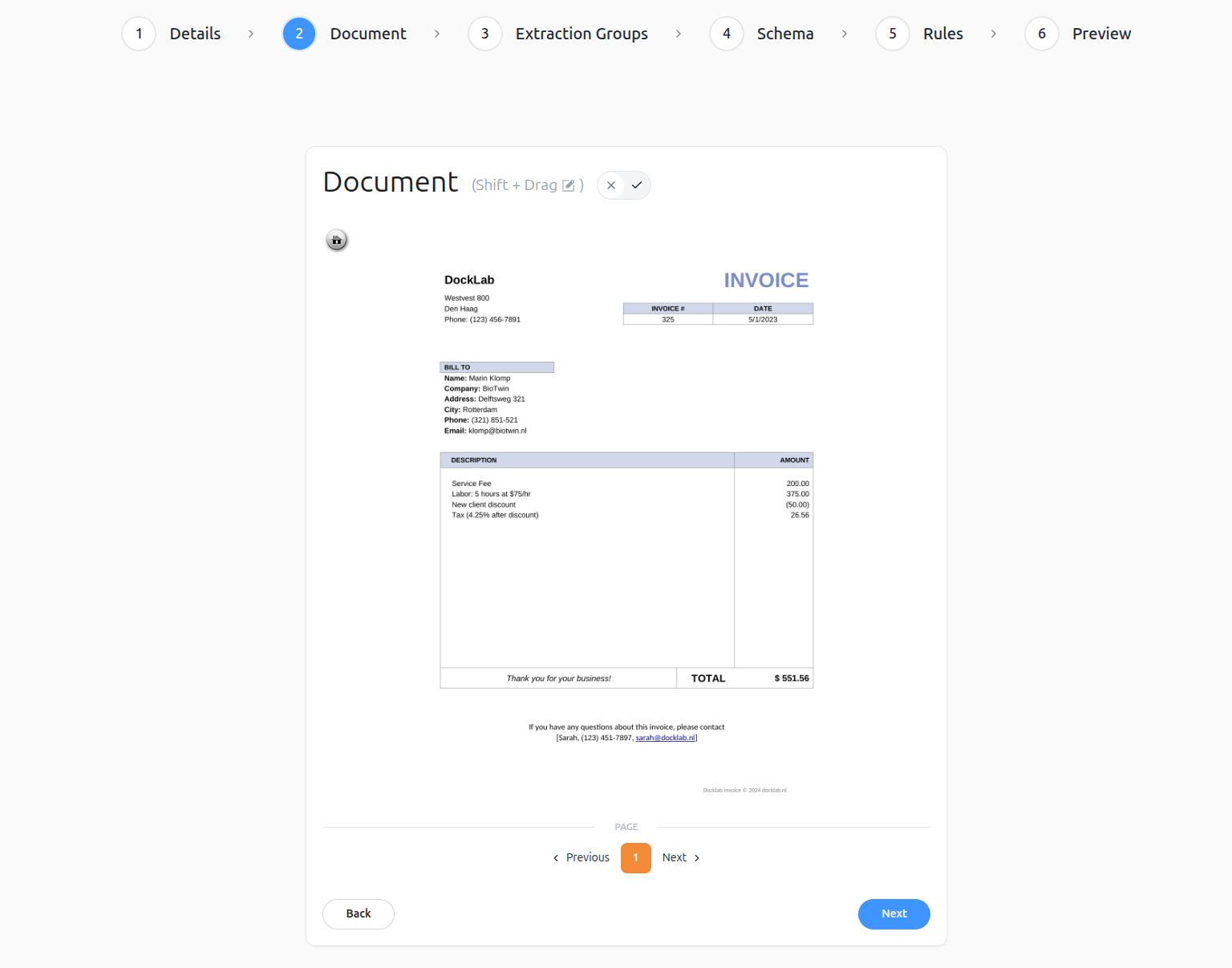Click the edit pencil icon beside Shift + Drag

(569, 185)
